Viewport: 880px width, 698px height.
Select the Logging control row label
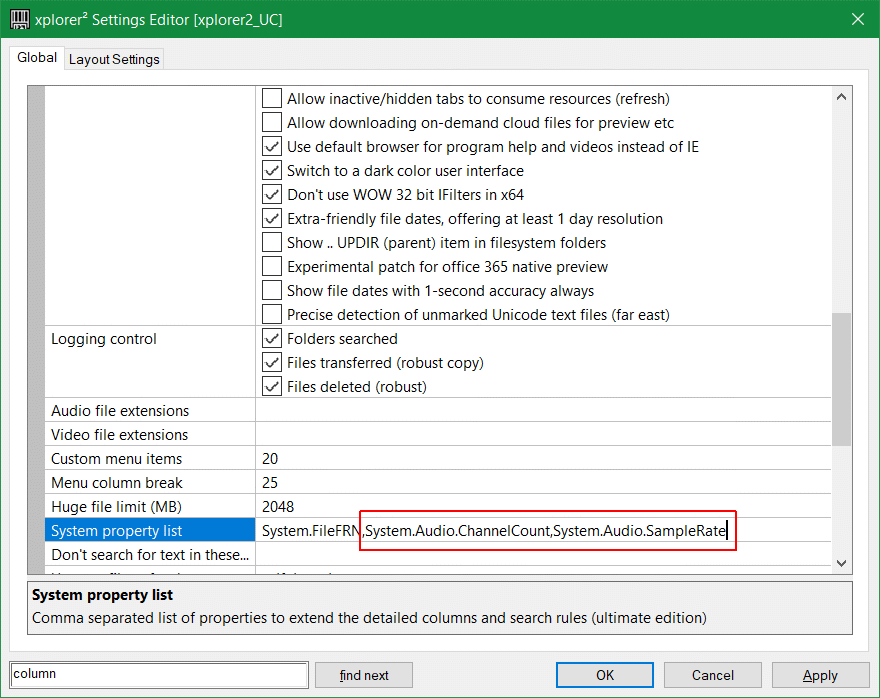click(x=104, y=339)
